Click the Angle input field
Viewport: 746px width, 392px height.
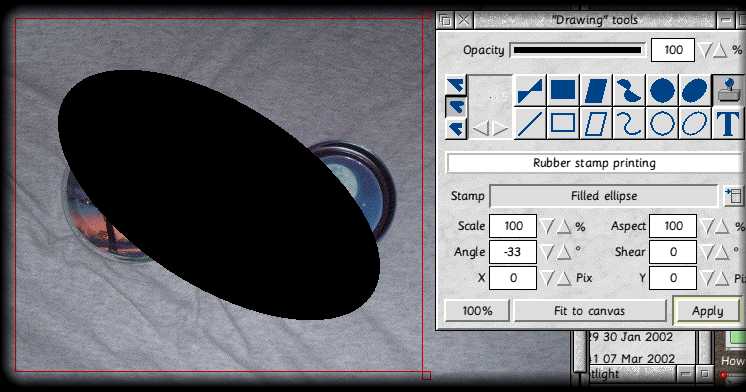[x=512, y=252]
